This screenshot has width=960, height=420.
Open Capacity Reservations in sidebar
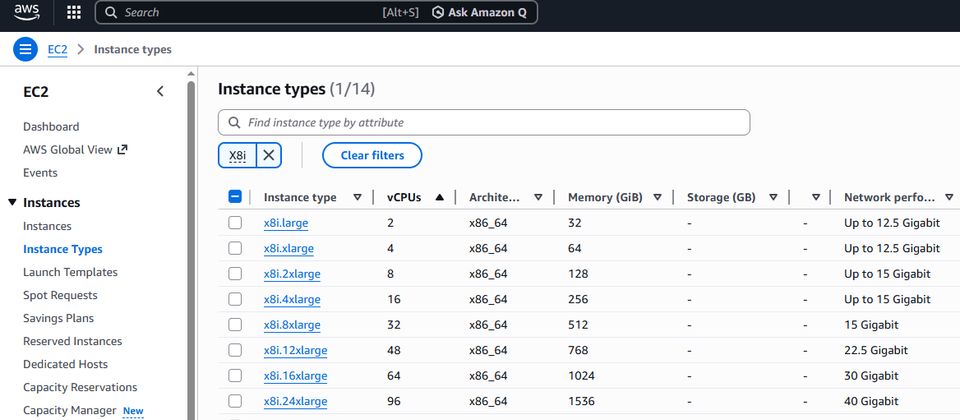pos(80,388)
